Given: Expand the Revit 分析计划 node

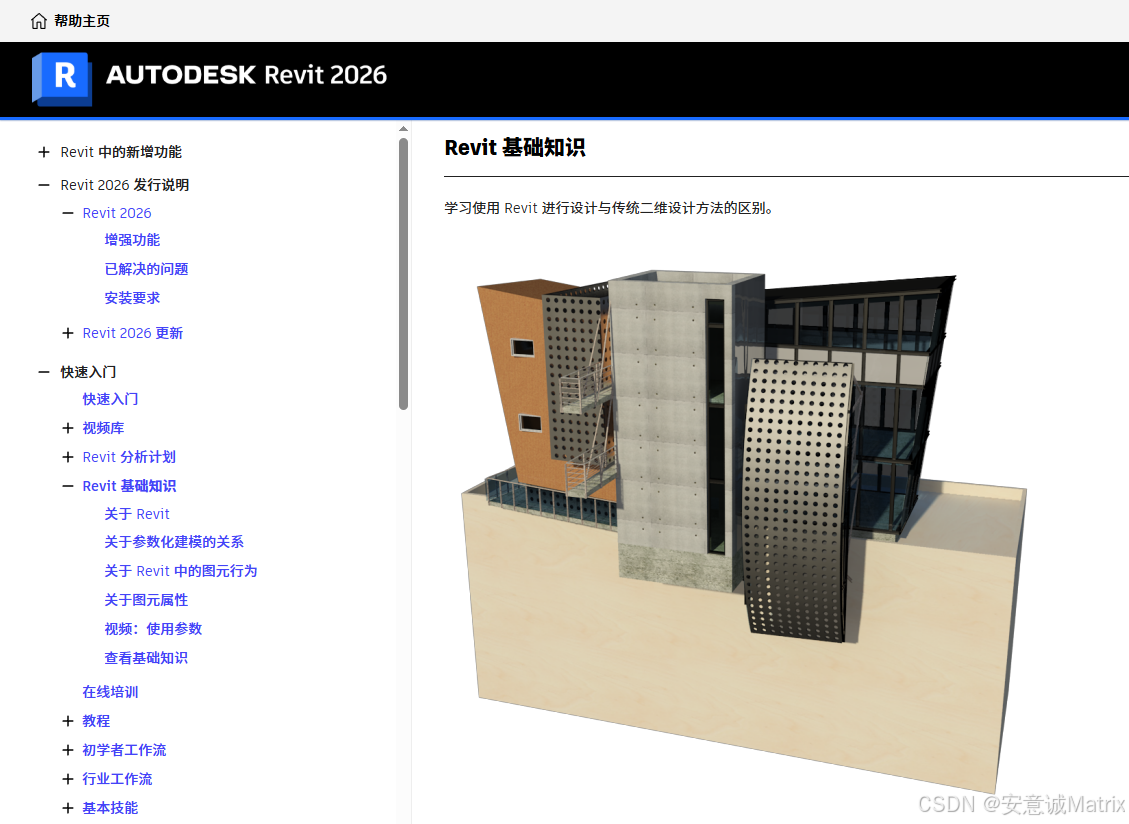Looking at the screenshot, I should (x=68, y=457).
